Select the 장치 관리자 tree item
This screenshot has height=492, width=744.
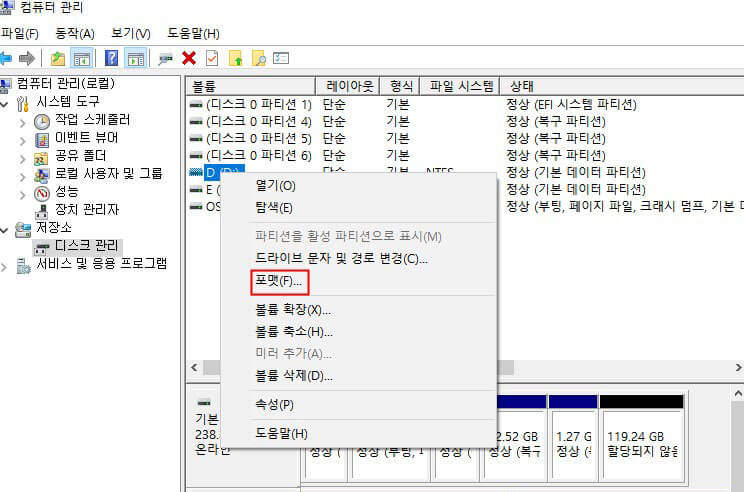(87, 209)
